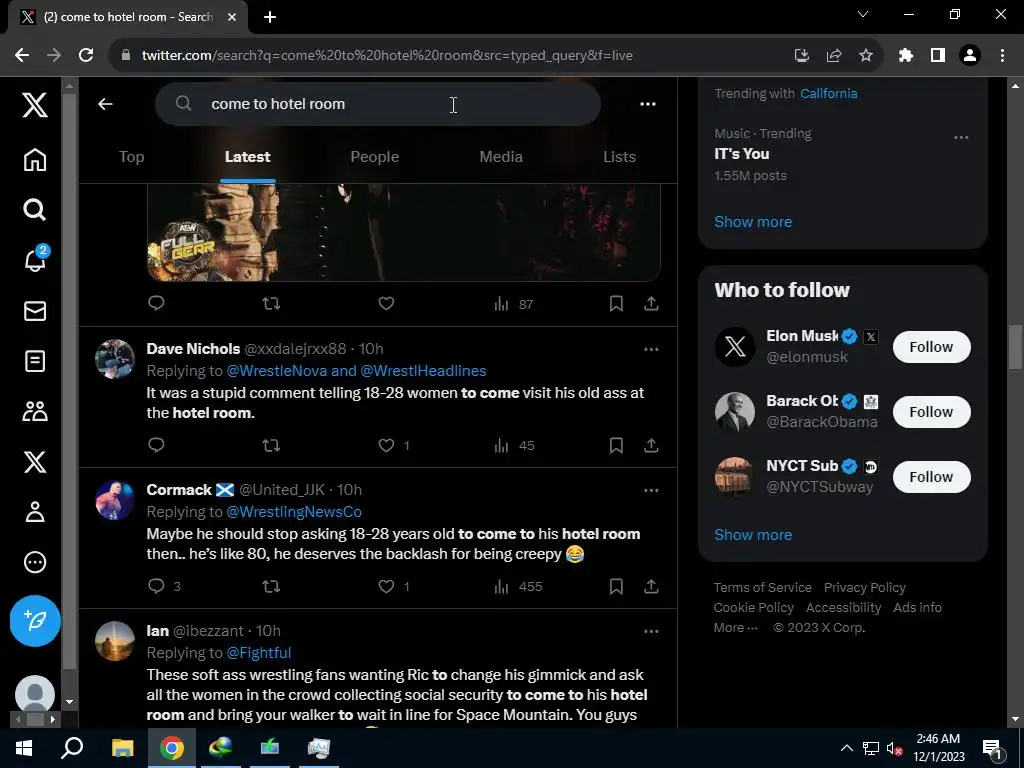Follow Elon Musk
The height and width of the screenshot is (768, 1024).
pyautogui.click(x=931, y=347)
